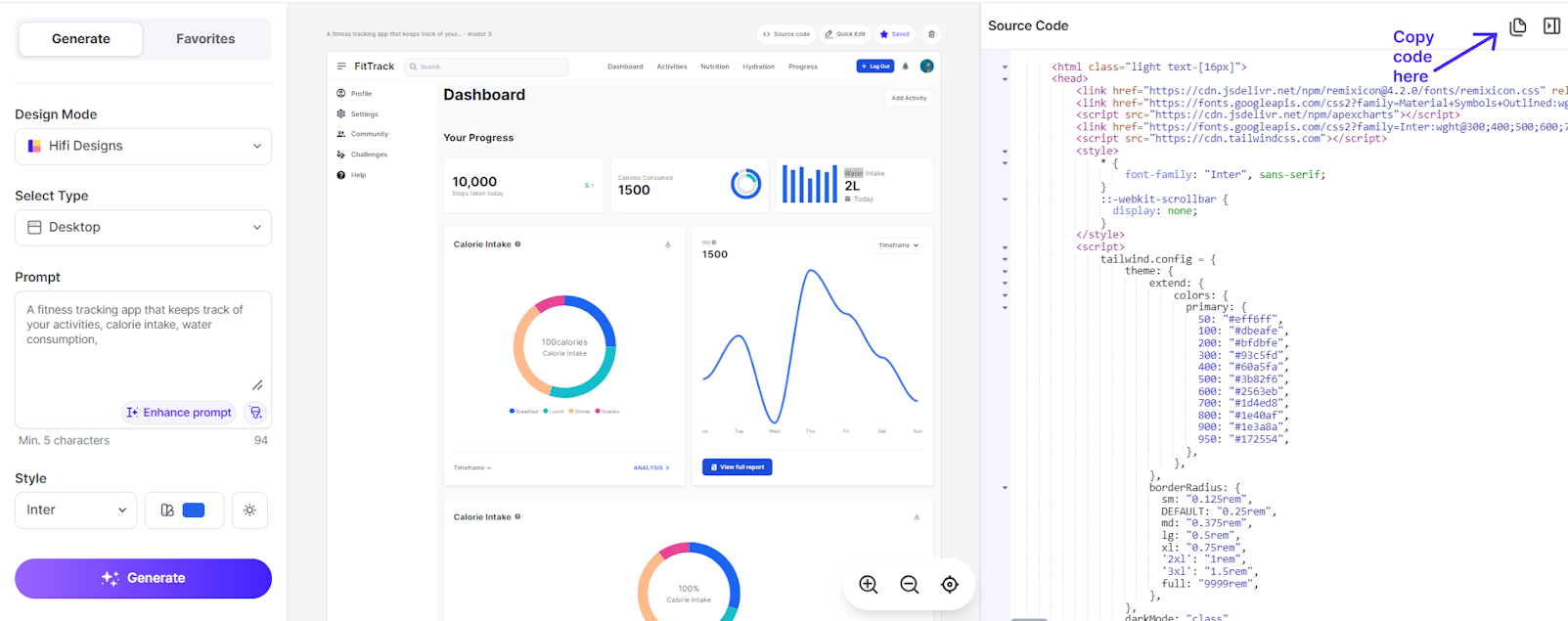The width and height of the screenshot is (1568, 621).
Task: Open Dashboard in FitTrack nav
Action: pyautogui.click(x=625, y=67)
